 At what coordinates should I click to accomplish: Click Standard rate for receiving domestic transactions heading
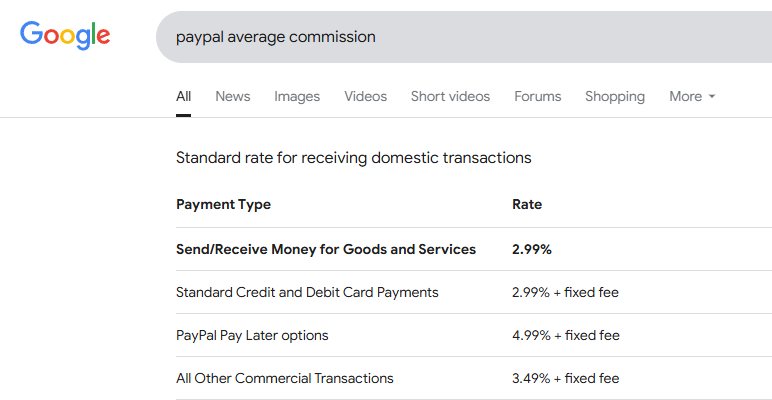pos(353,158)
